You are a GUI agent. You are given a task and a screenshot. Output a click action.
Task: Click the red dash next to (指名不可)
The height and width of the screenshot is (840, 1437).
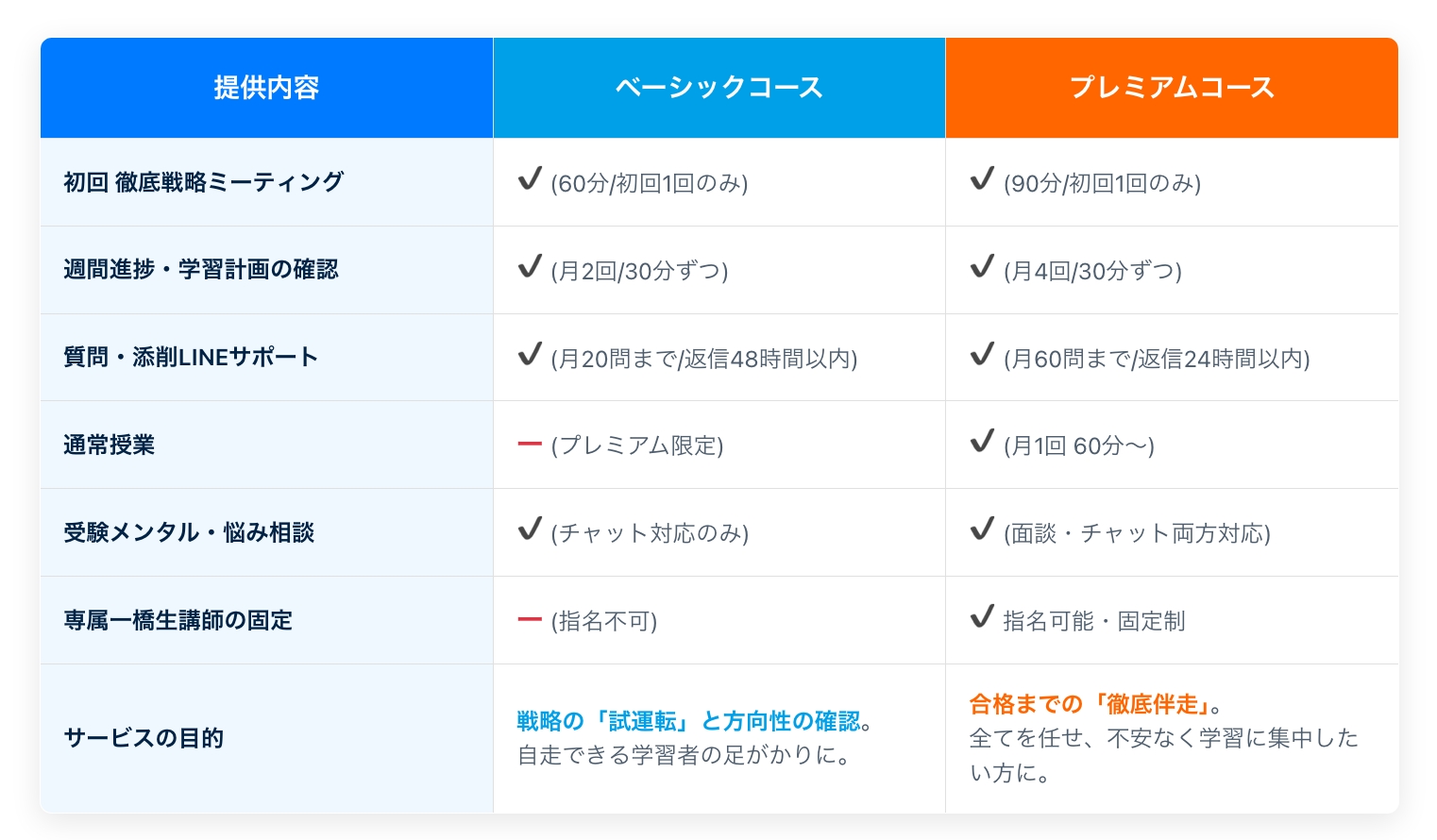530,618
